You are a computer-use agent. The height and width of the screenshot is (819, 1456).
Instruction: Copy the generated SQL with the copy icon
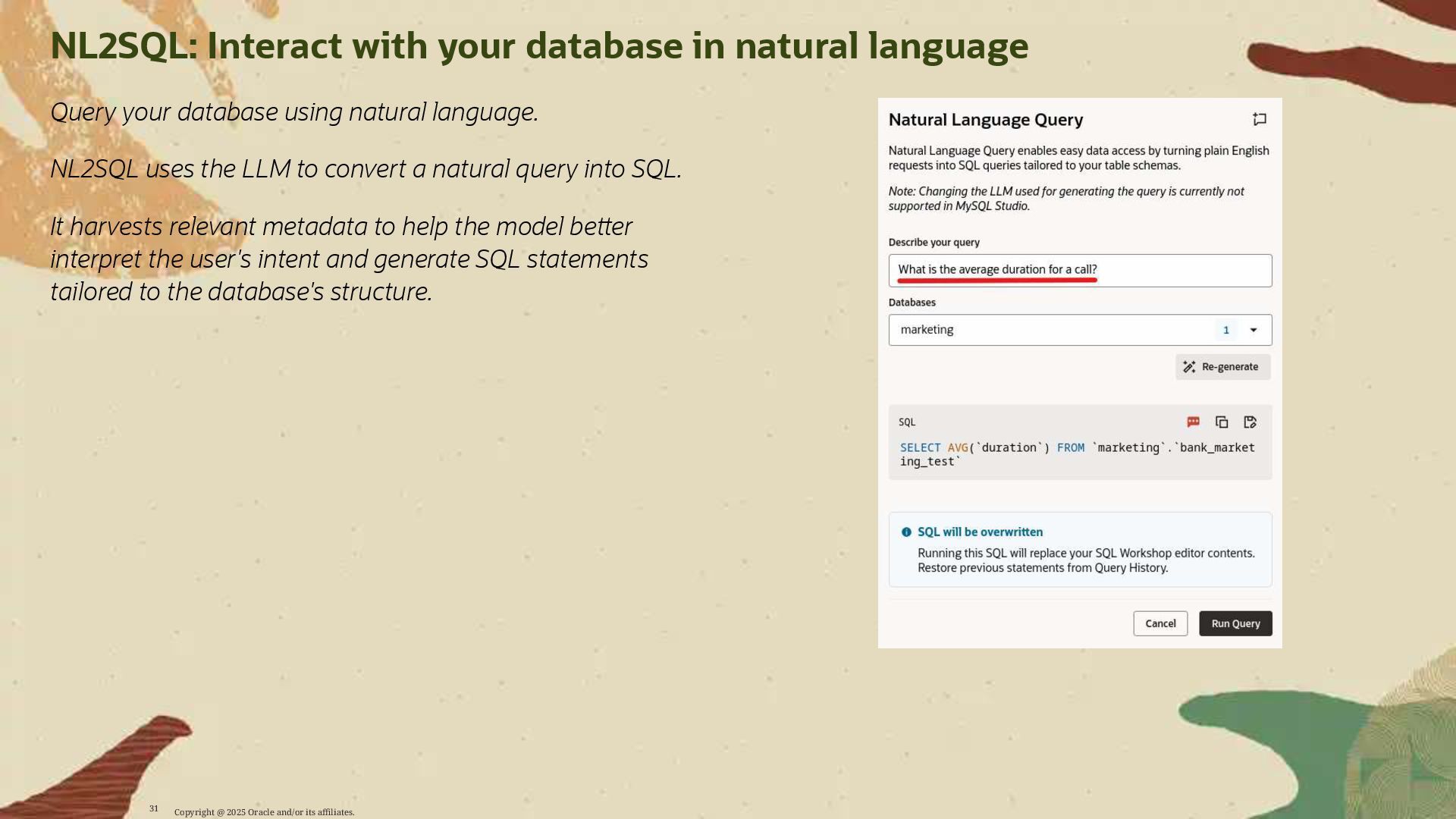click(x=1222, y=422)
